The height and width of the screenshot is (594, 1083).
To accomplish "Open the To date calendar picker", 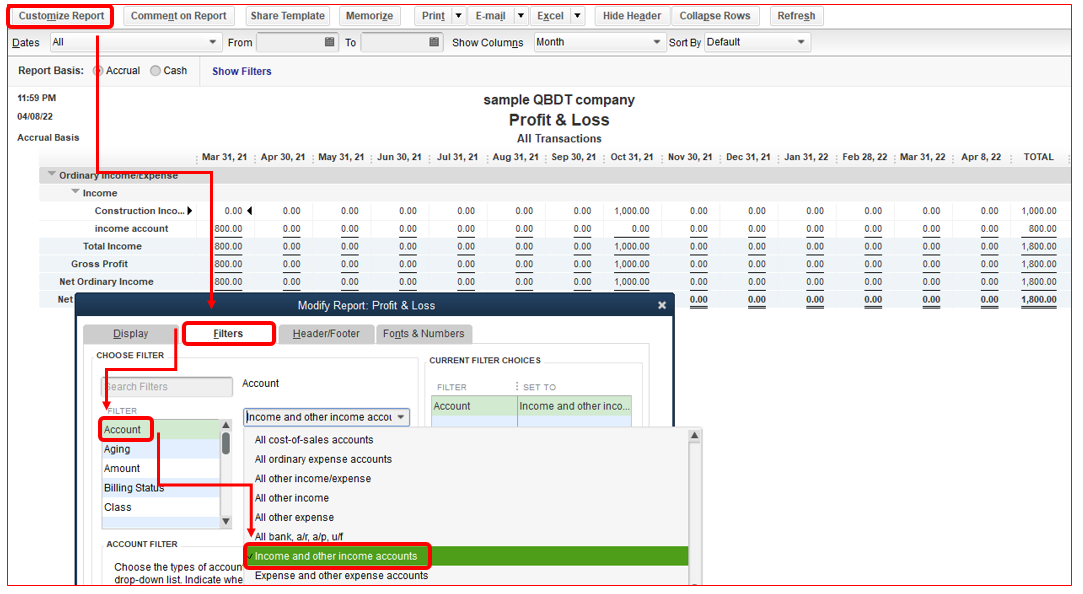I will coord(434,43).
